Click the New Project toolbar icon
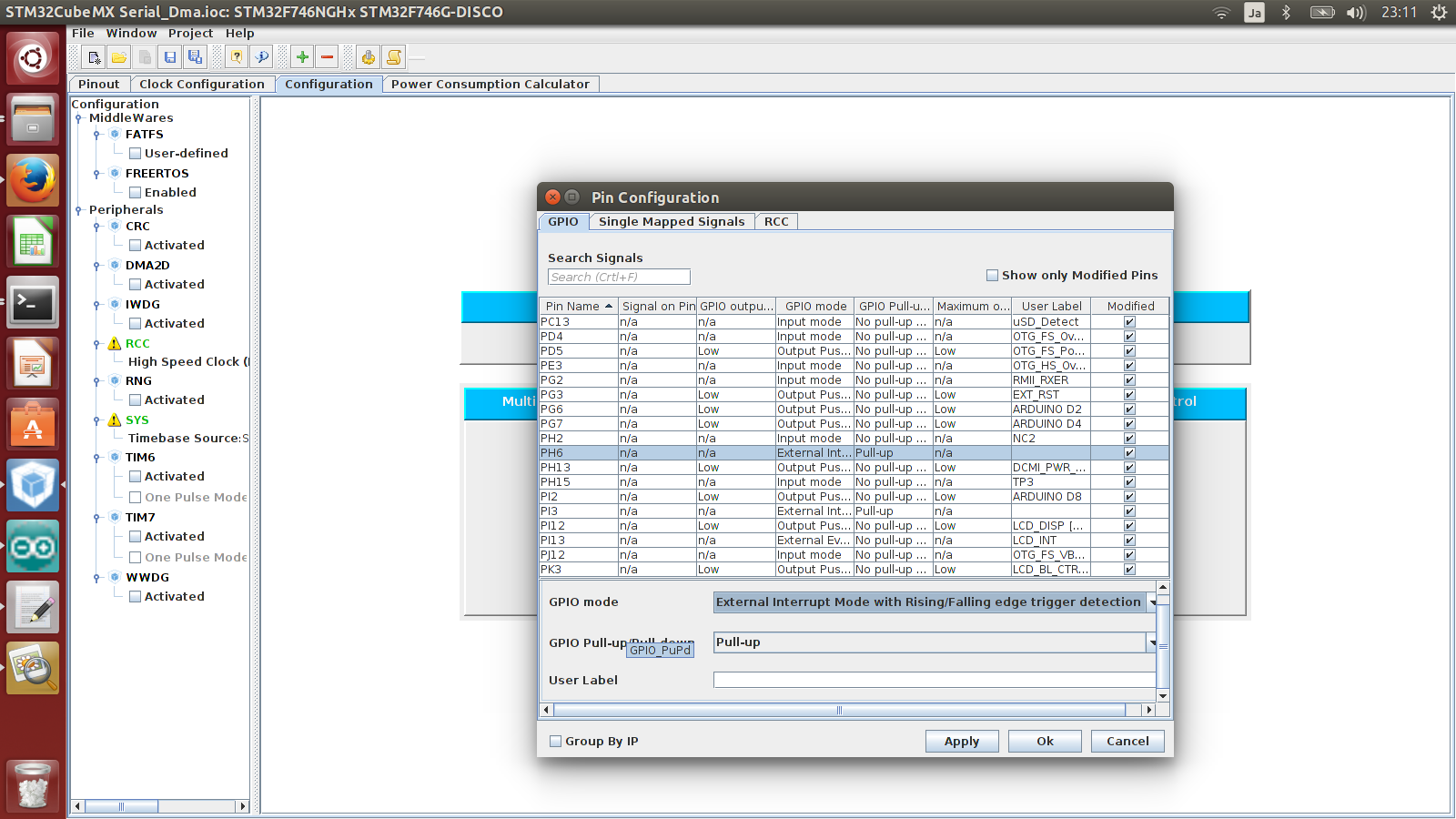Screen dimensions: 1456x819 [94, 57]
